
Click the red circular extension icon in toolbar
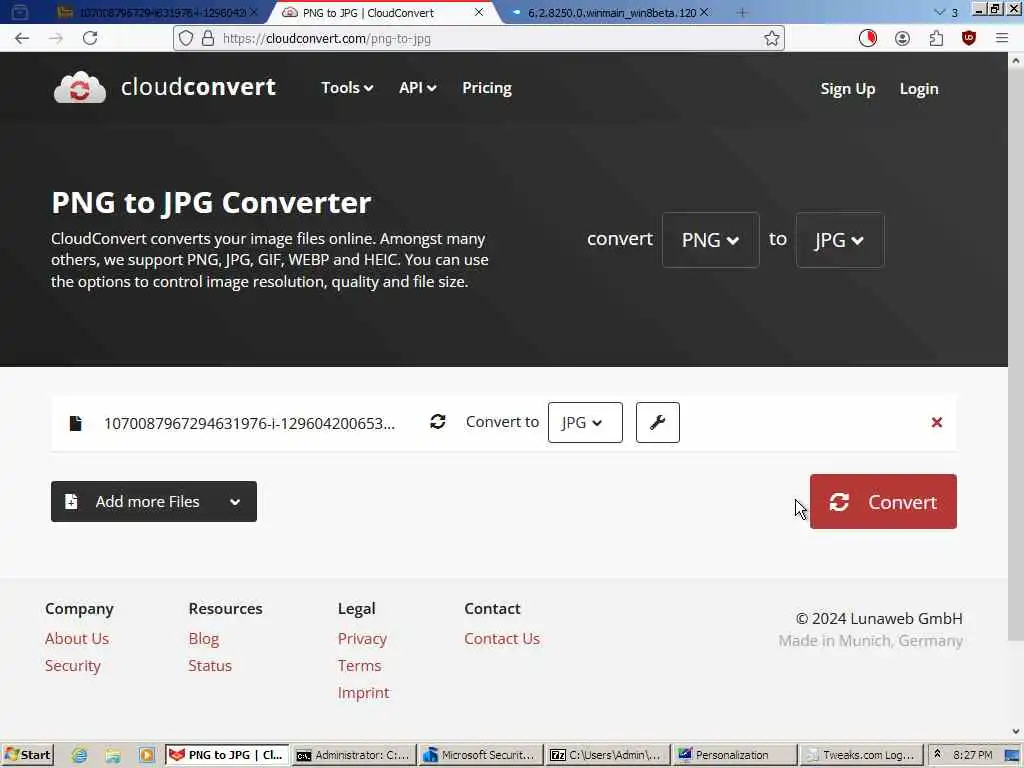pyautogui.click(x=867, y=39)
